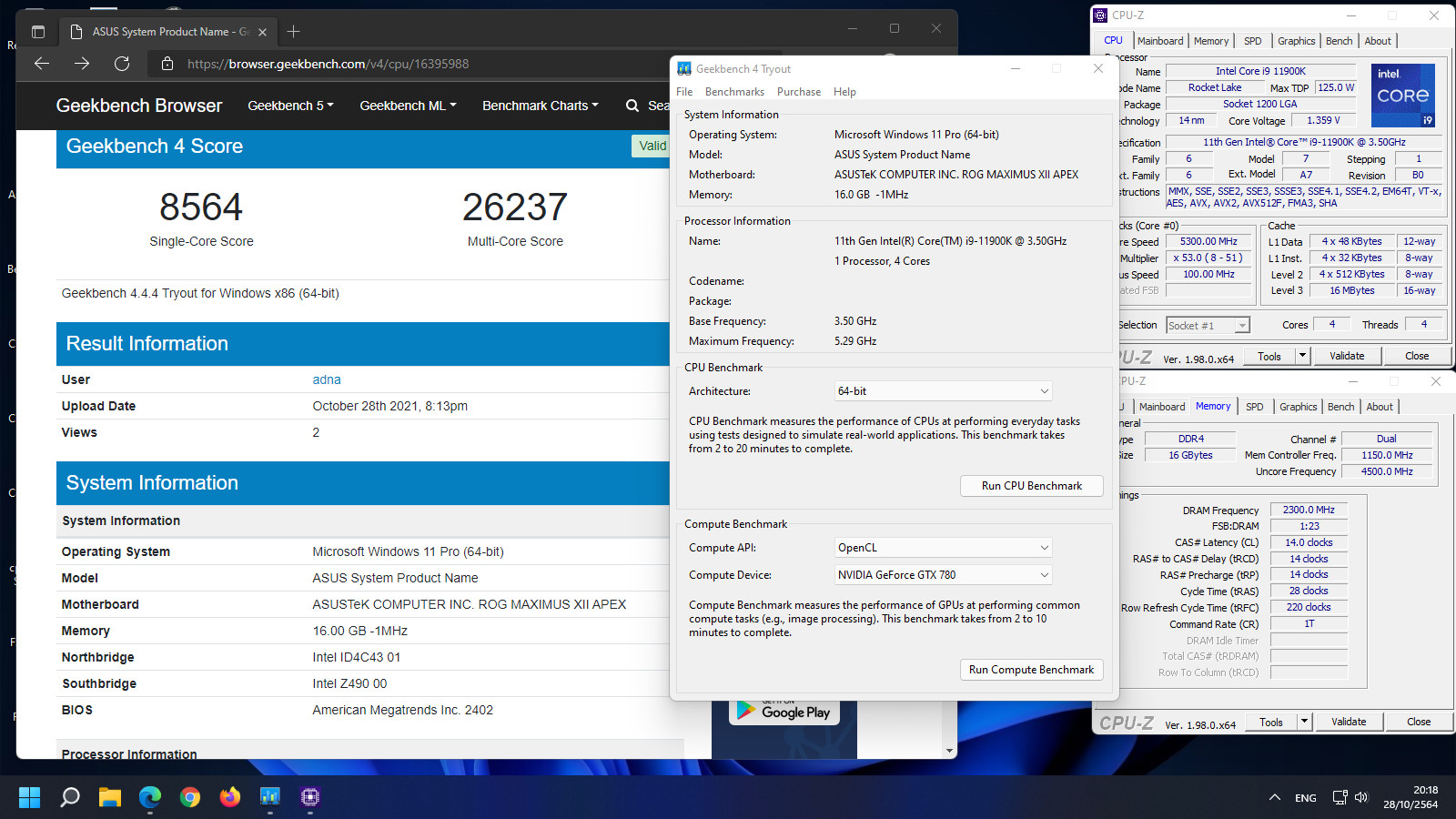Switch to SPD tab in upper CPU-Z
The width and height of the screenshot is (1456, 819).
[1253, 41]
